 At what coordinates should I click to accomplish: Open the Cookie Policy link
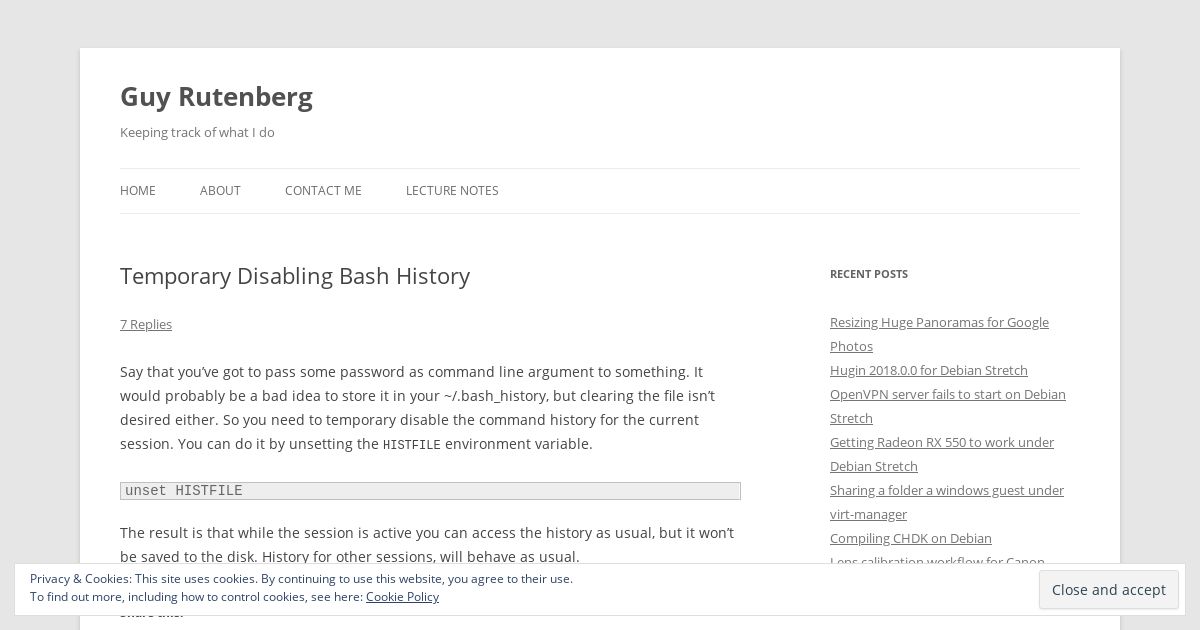coord(402,596)
